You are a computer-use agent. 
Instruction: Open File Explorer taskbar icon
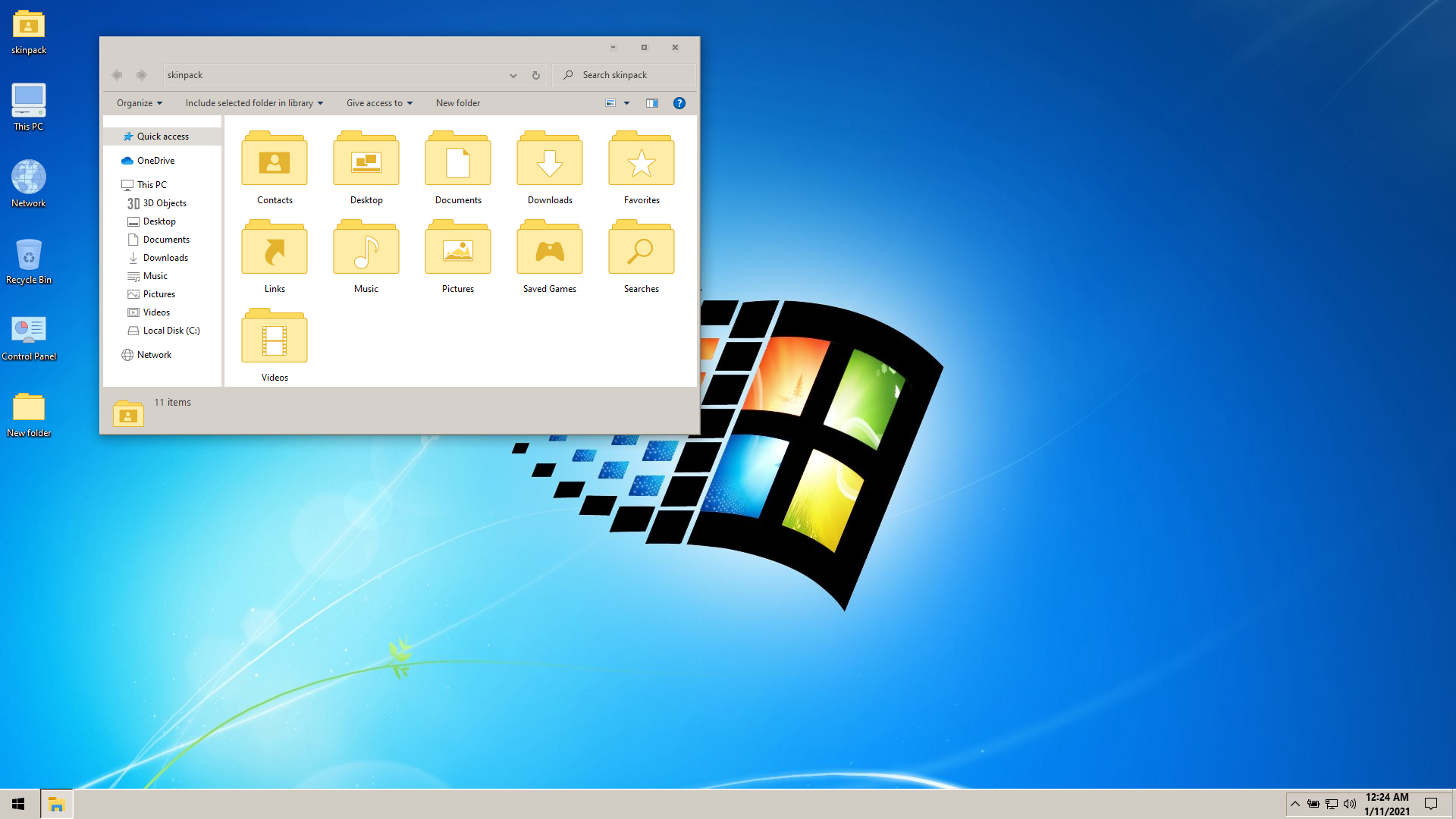[56, 804]
